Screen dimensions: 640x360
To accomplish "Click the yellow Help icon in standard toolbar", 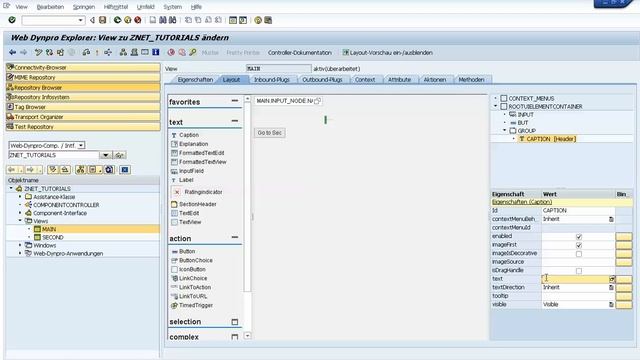I will point(258,20).
